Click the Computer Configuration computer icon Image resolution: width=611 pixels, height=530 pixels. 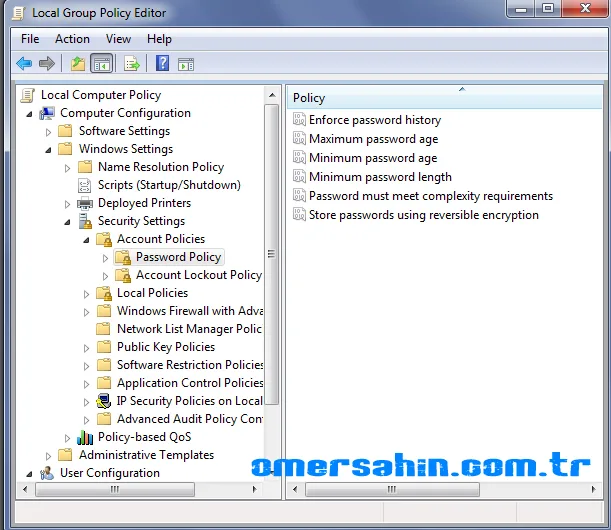pyautogui.click(x=47, y=113)
